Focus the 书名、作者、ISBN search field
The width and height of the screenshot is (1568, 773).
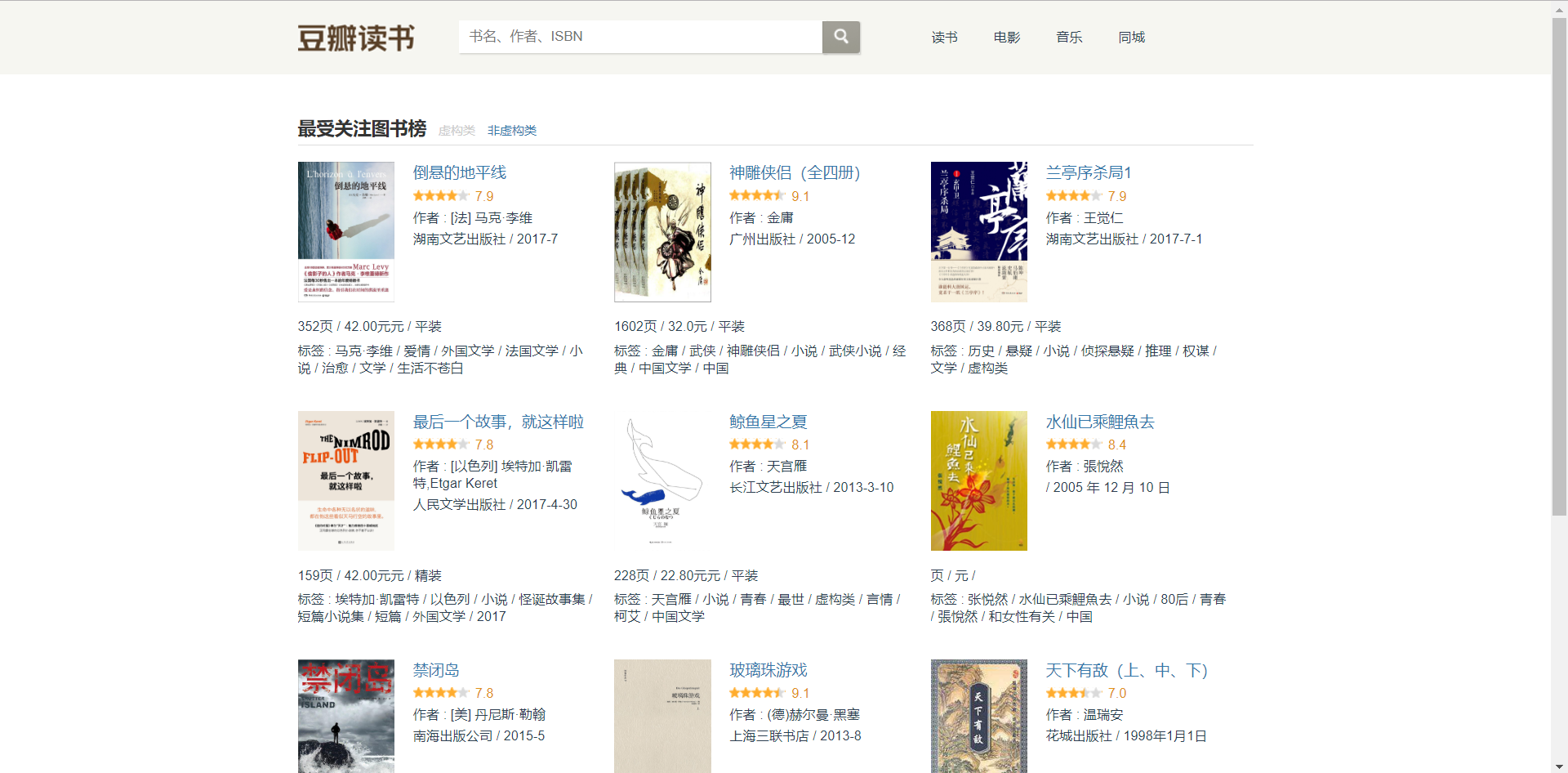640,37
